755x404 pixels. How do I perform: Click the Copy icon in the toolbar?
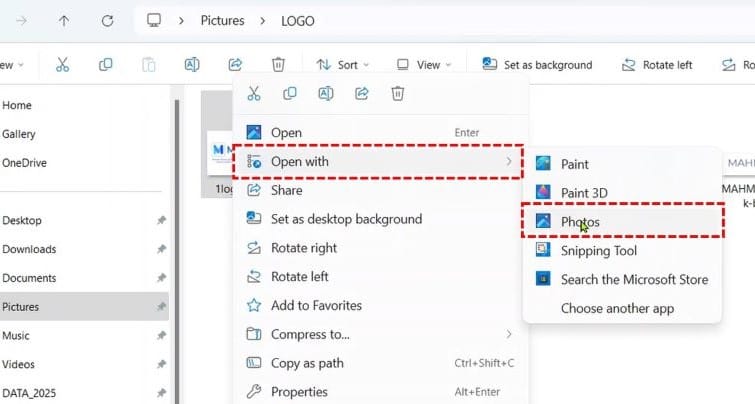[x=105, y=65]
